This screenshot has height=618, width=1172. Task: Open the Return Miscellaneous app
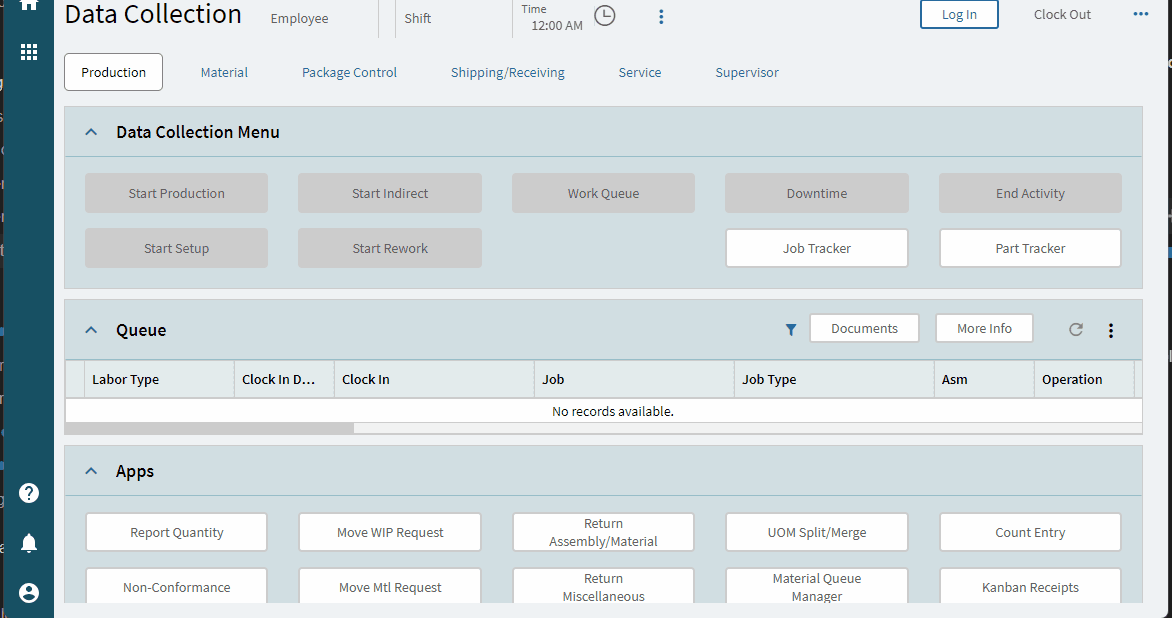(x=603, y=586)
